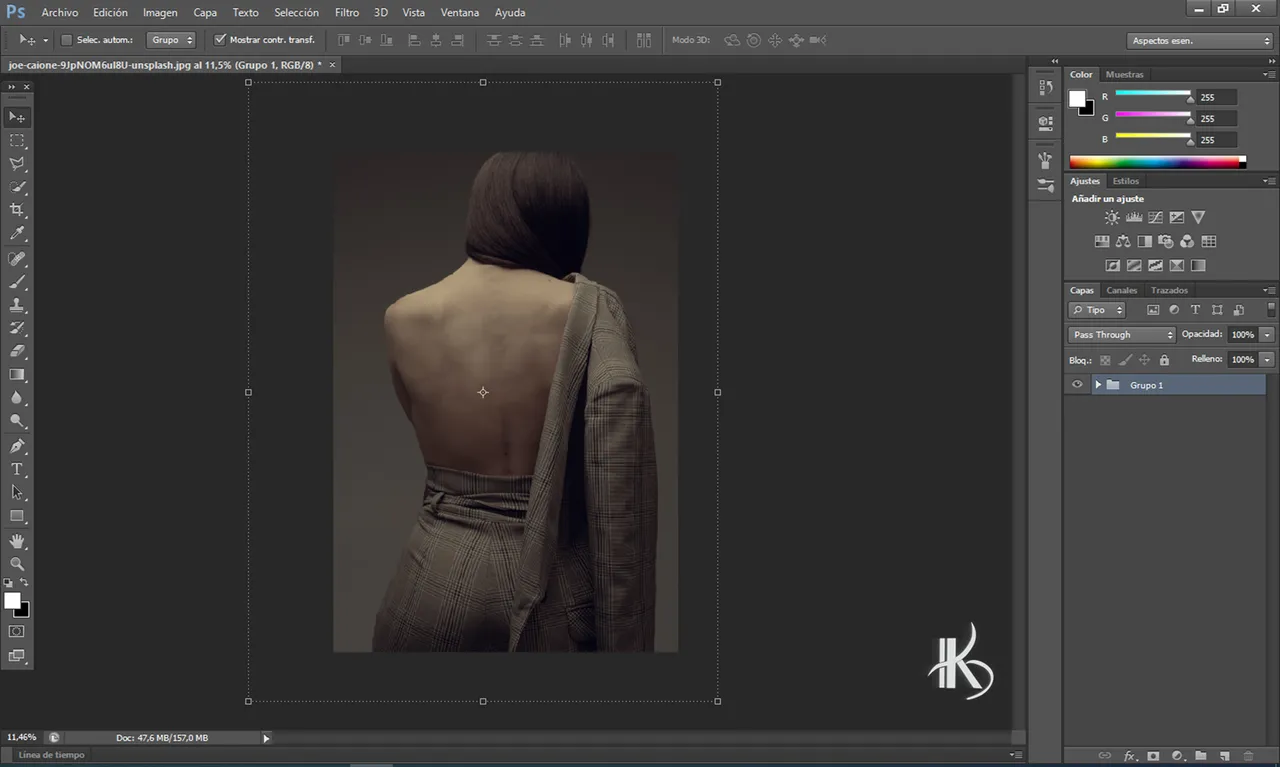The width and height of the screenshot is (1280, 767).
Task: Delete the selected layer
Action: (x=1249, y=756)
